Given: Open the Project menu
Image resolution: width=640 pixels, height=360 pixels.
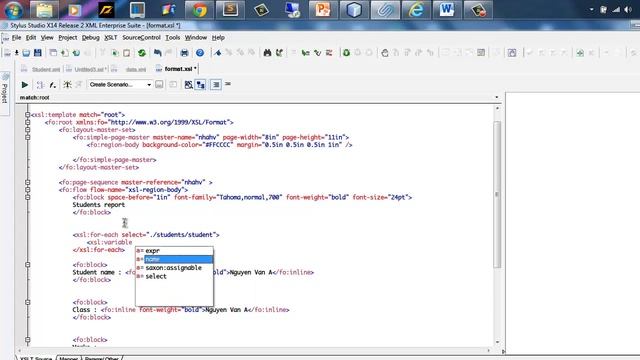Looking at the screenshot, I should [67, 38].
